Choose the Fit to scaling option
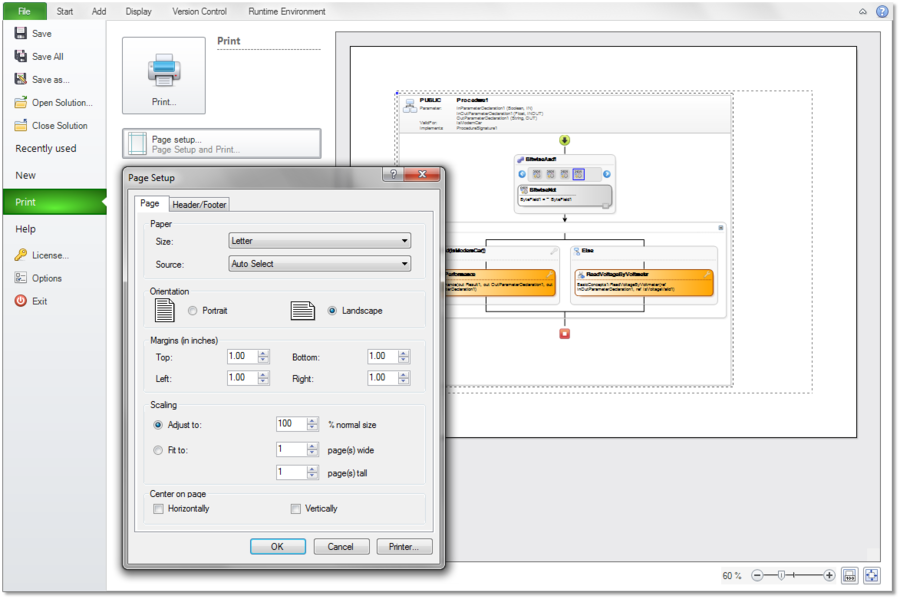 point(158,450)
